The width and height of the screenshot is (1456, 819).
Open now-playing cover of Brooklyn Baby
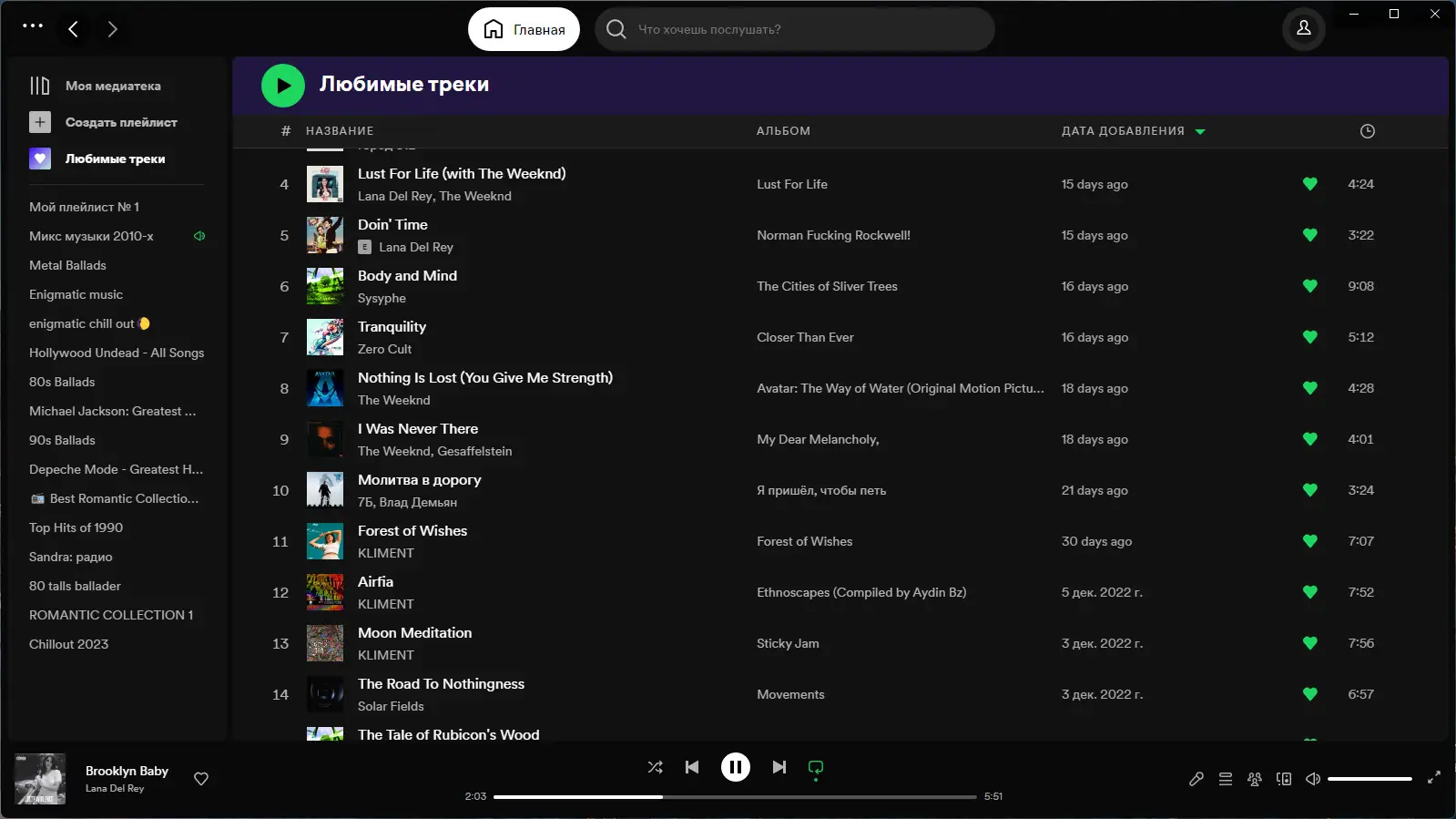40,779
